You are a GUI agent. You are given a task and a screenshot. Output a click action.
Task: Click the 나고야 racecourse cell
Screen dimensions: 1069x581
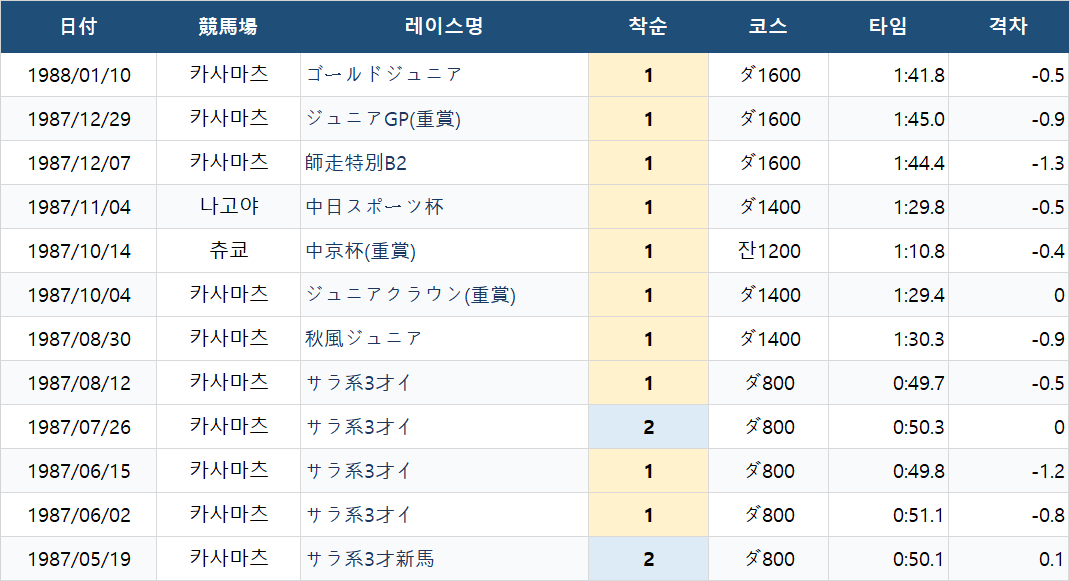[228, 207]
